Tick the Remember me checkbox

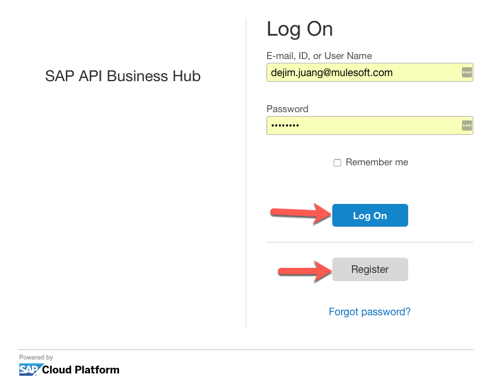click(x=337, y=163)
